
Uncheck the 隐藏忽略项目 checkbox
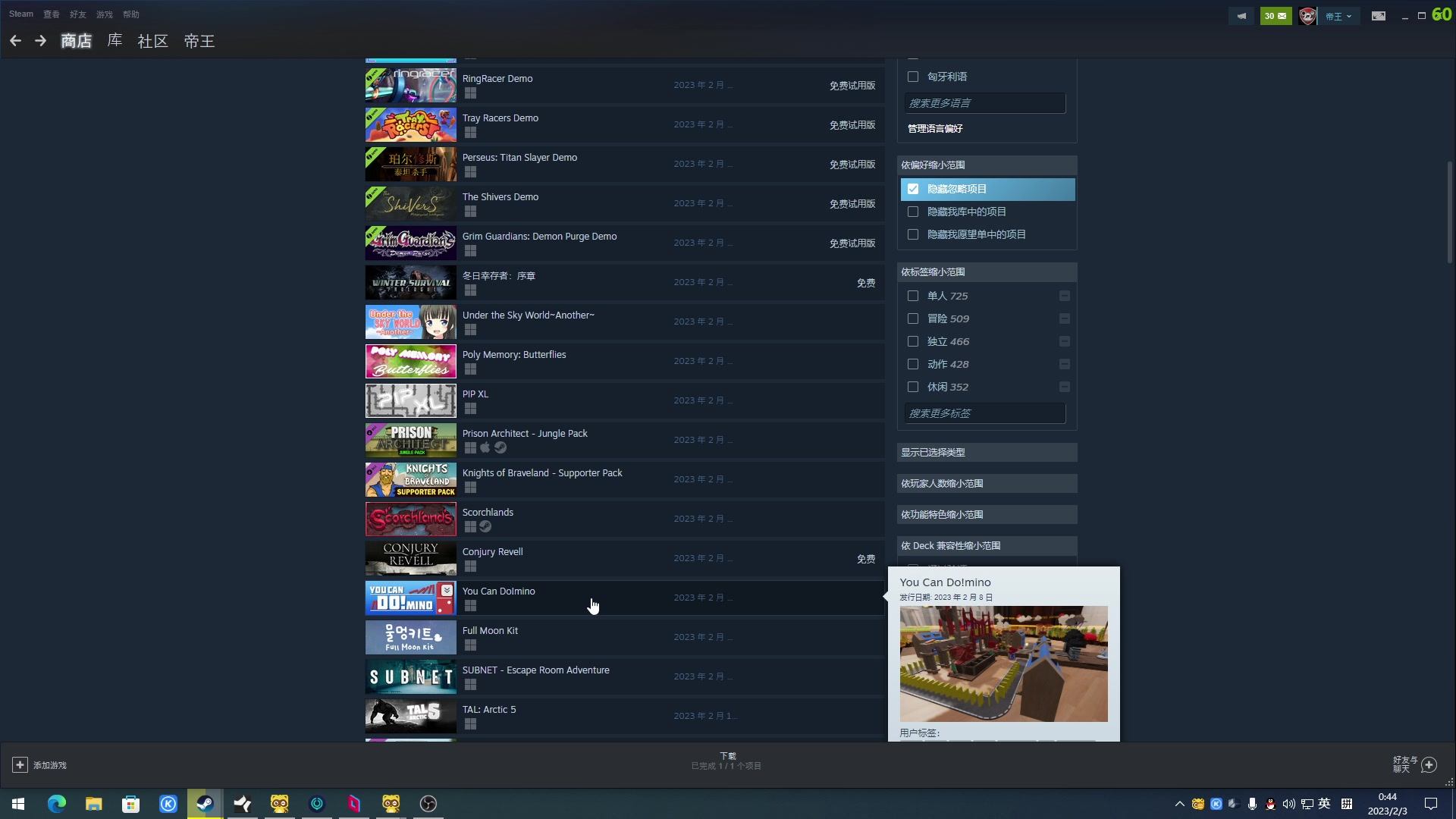[913, 189]
